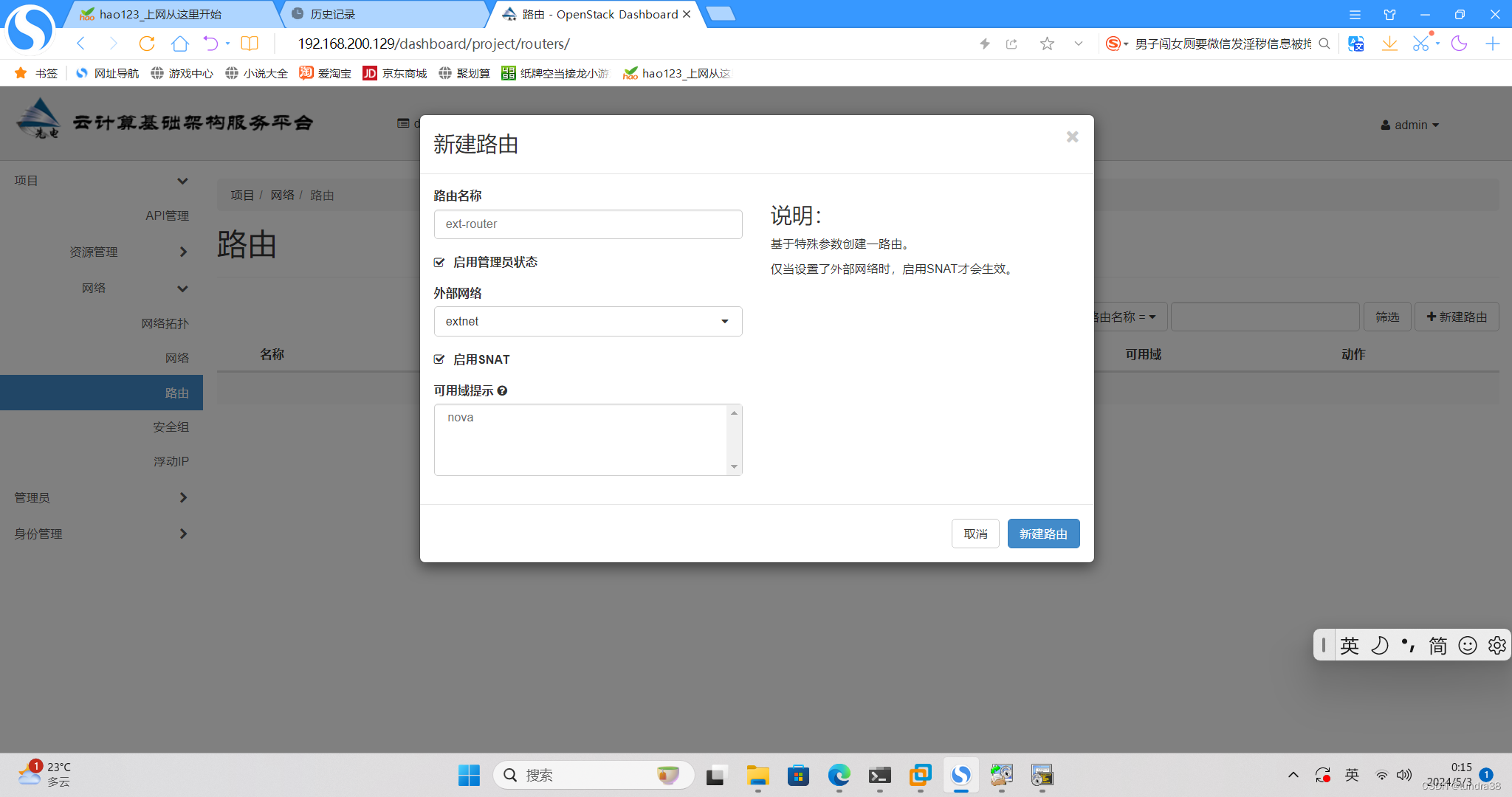Click the 新建路由 confirm button
This screenshot has height=797, width=1512.
(1044, 533)
